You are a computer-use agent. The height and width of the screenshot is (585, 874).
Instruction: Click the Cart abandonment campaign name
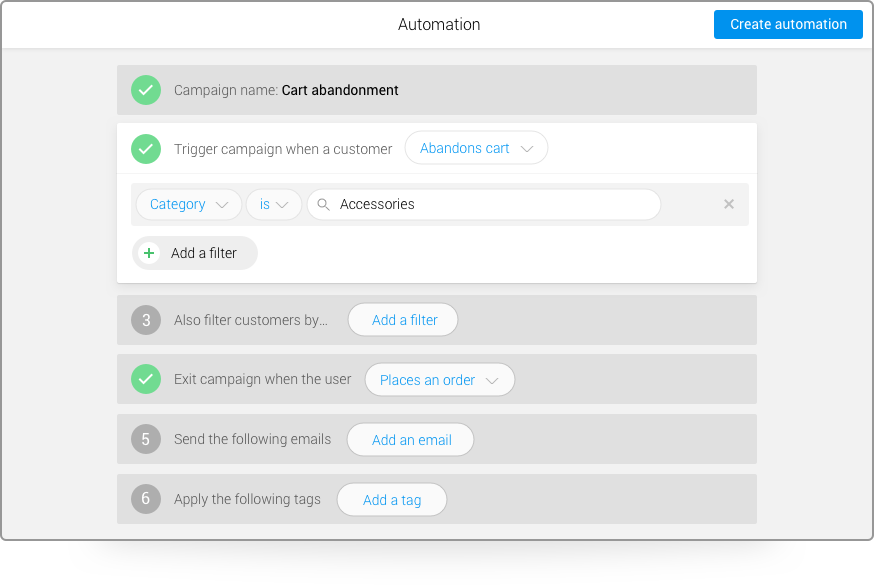(x=340, y=90)
